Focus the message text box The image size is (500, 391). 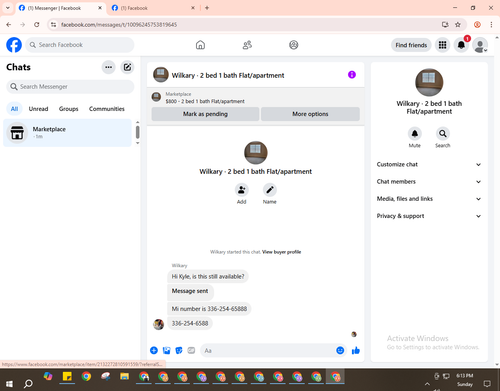point(268,351)
